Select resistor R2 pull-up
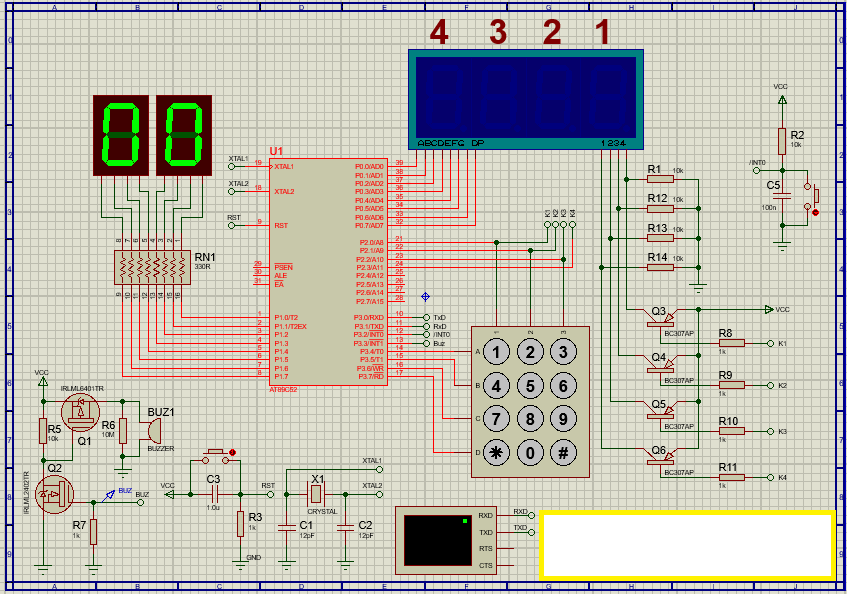This screenshot has height=594, width=847. click(x=782, y=141)
